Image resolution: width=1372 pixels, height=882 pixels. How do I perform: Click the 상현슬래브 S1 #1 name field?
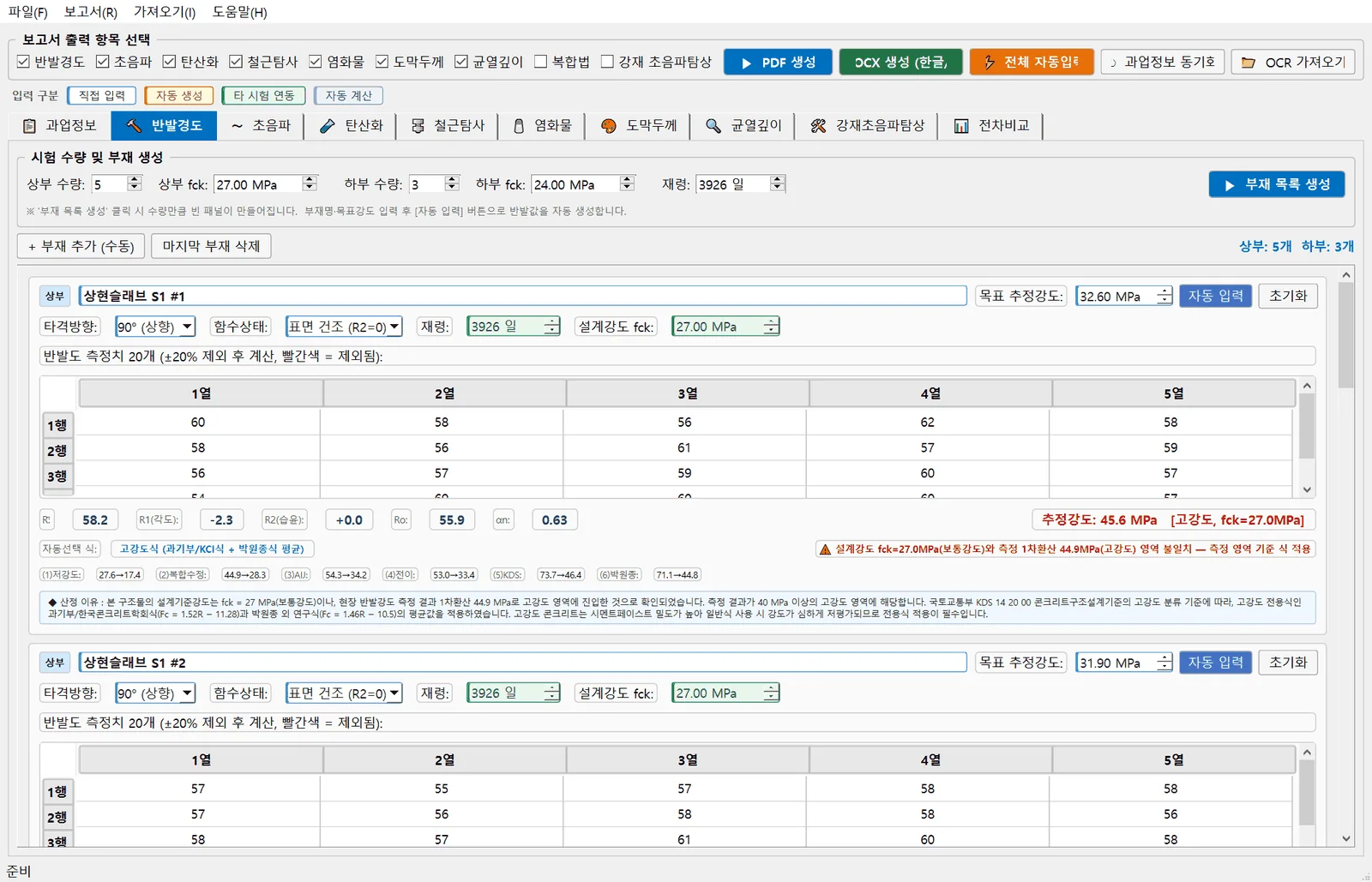coord(523,296)
